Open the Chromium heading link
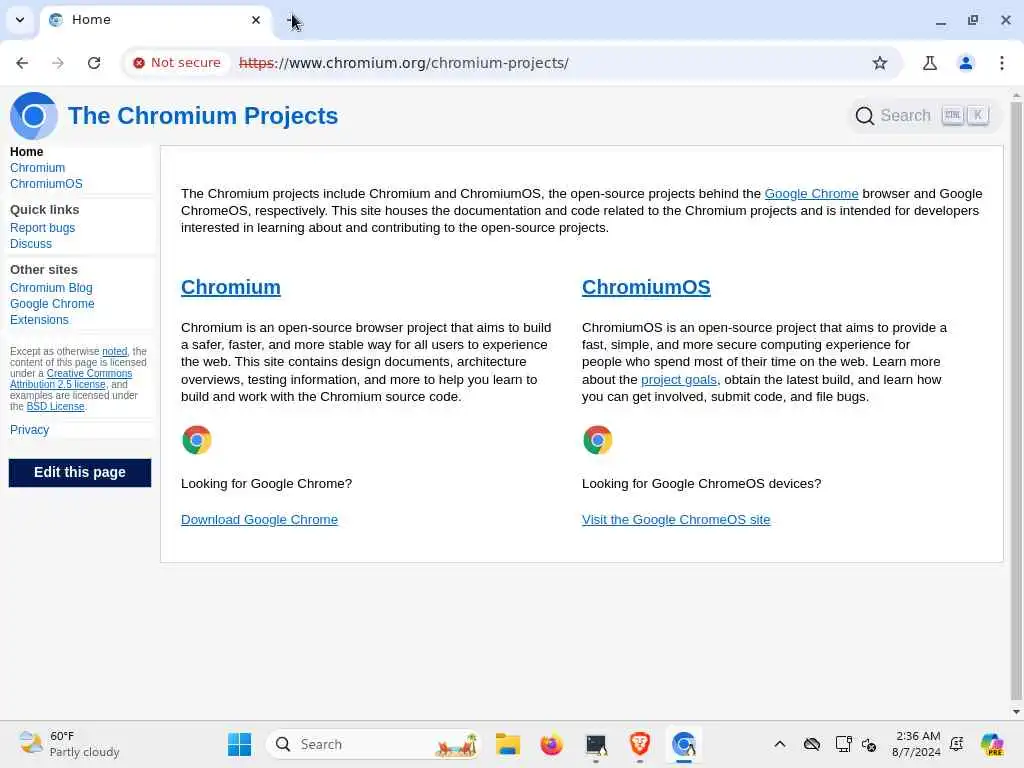 point(231,287)
